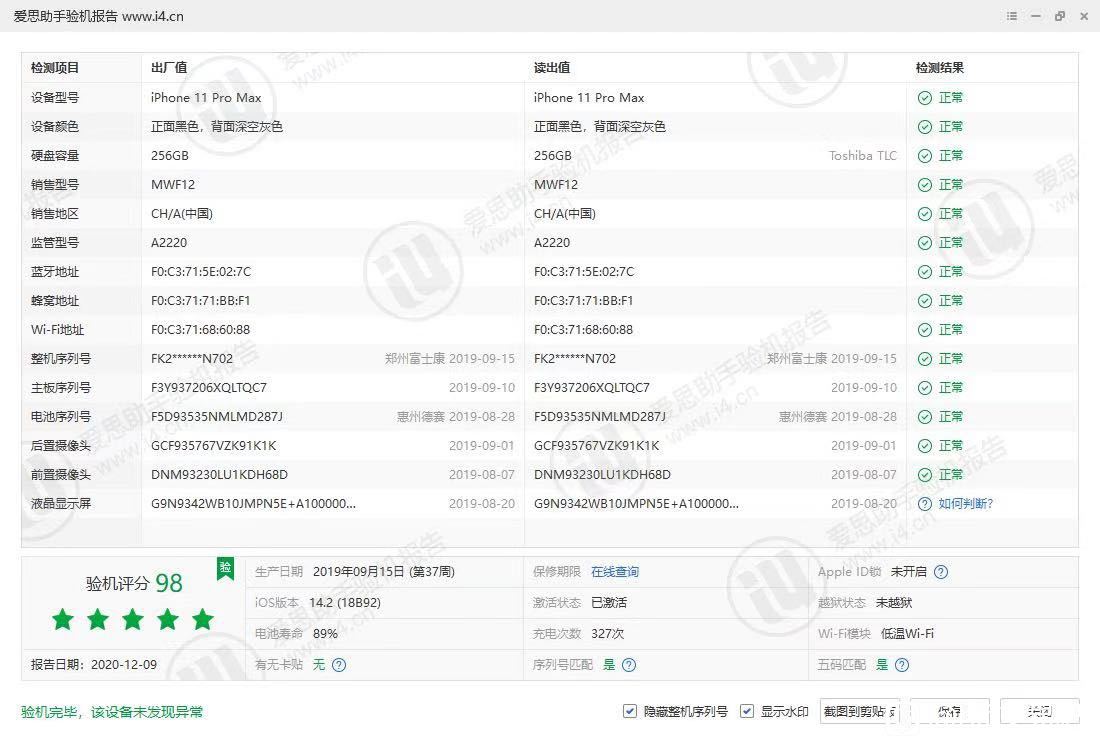Click the green check icon in 硬盘容量 row
The height and width of the screenshot is (749, 1100).
tap(925, 156)
